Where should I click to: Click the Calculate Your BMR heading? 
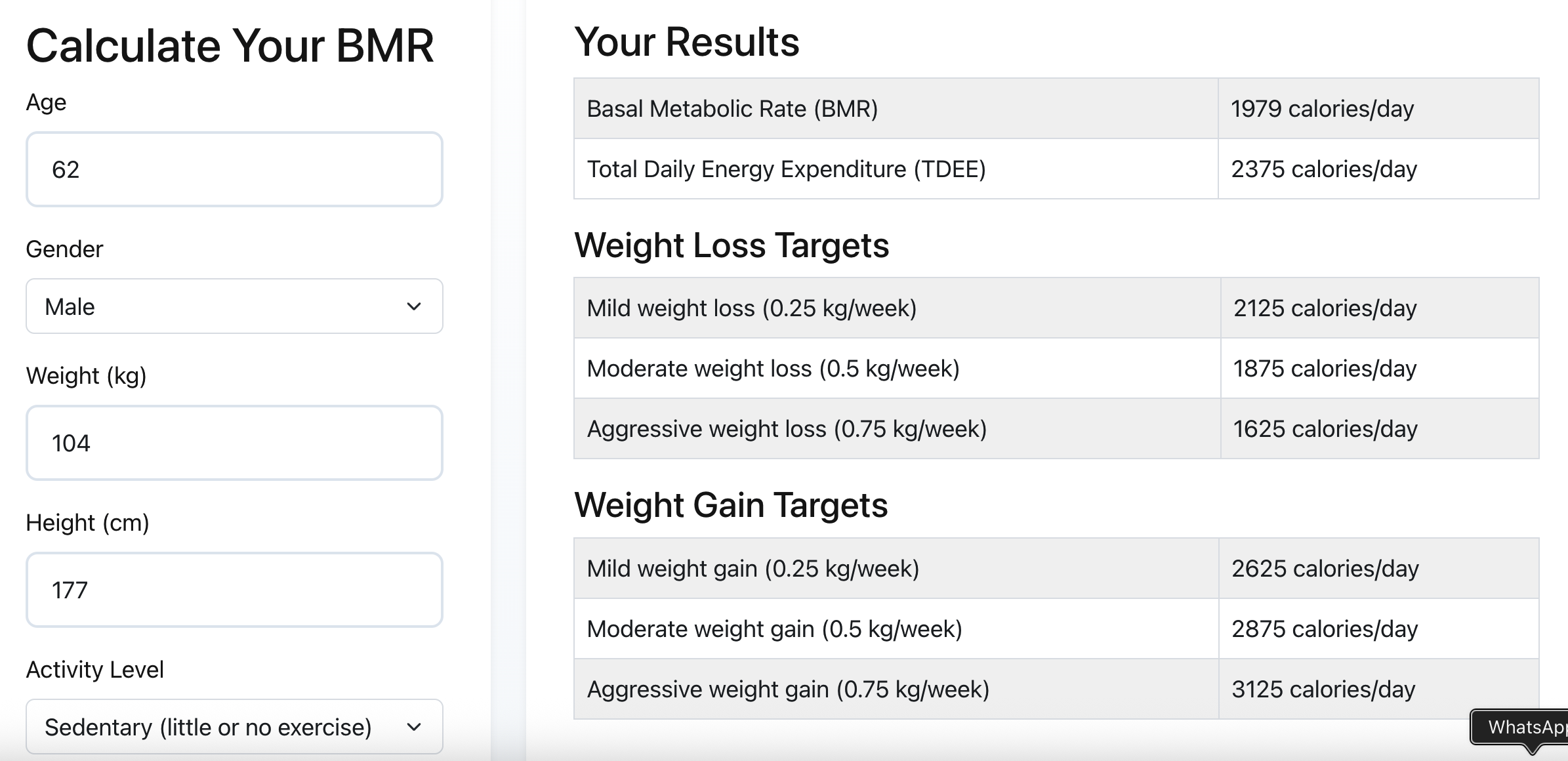coord(230,46)
